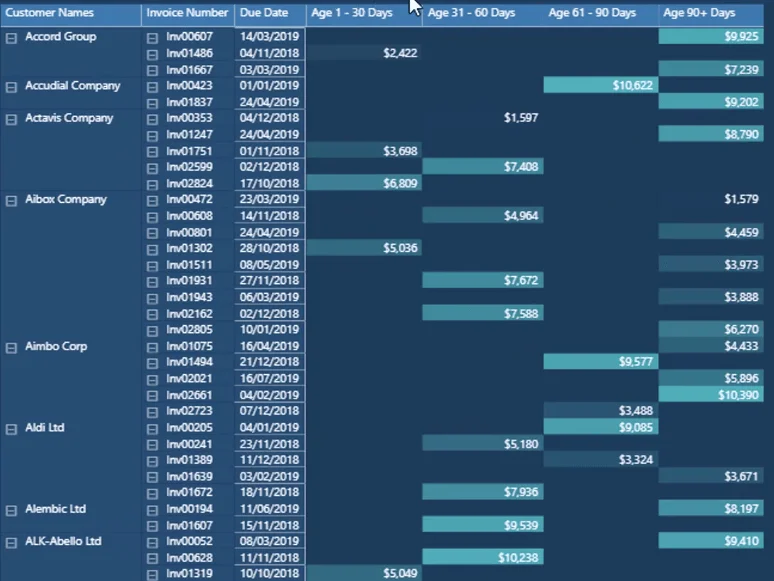Select the $3,698 cell for Inv01751
This screenshot has width=774, height=581.
(x=364, y=151)
